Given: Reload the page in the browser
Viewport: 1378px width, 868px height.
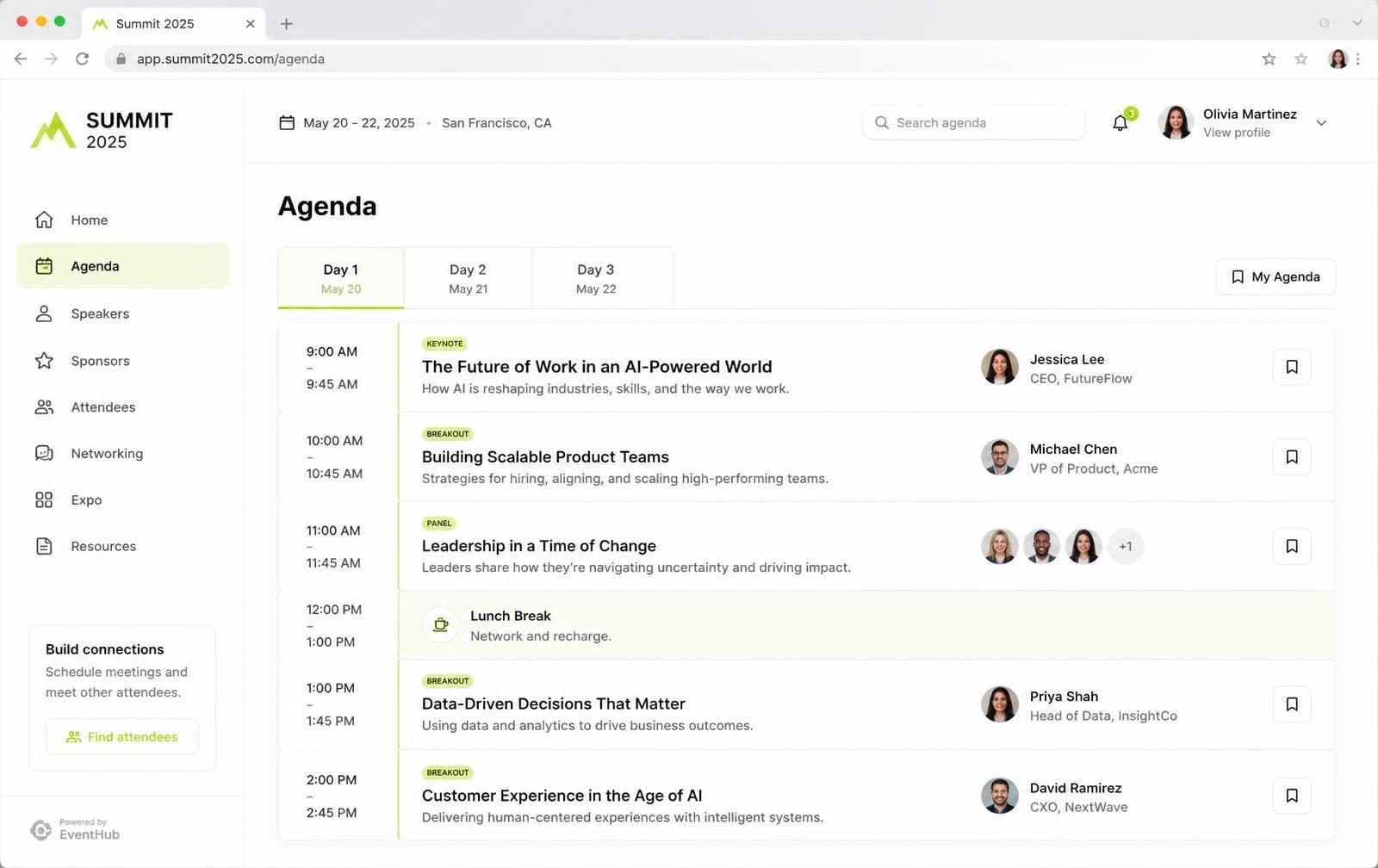Looking at the screenshot, I should point(82,59).
